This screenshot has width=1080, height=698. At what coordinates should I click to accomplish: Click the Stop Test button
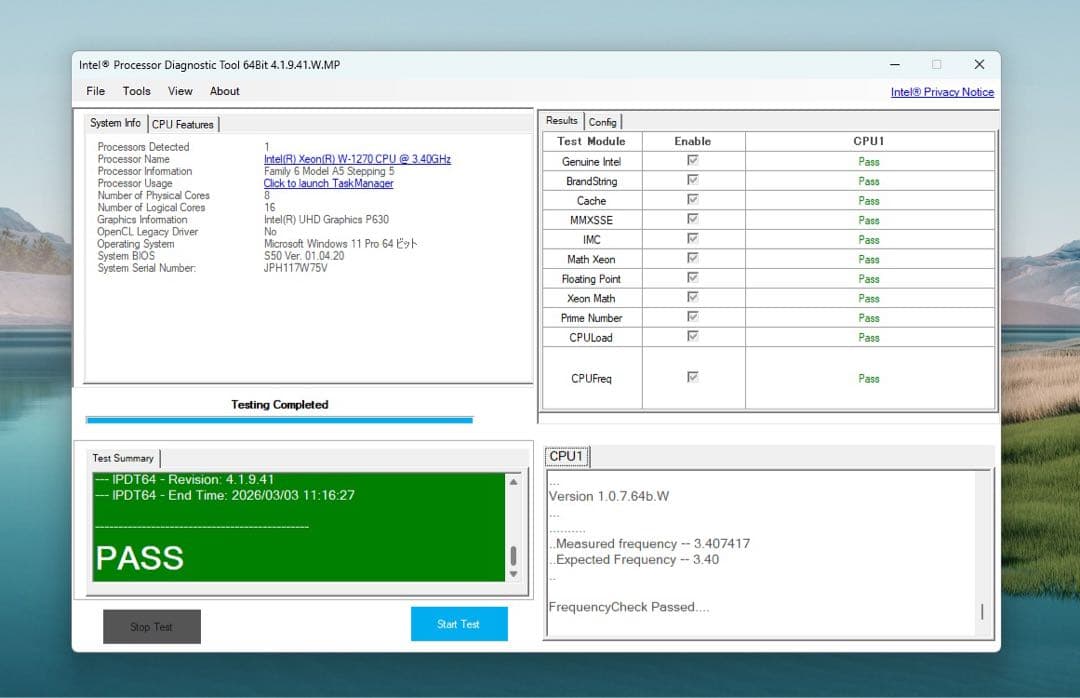(152, 627)
